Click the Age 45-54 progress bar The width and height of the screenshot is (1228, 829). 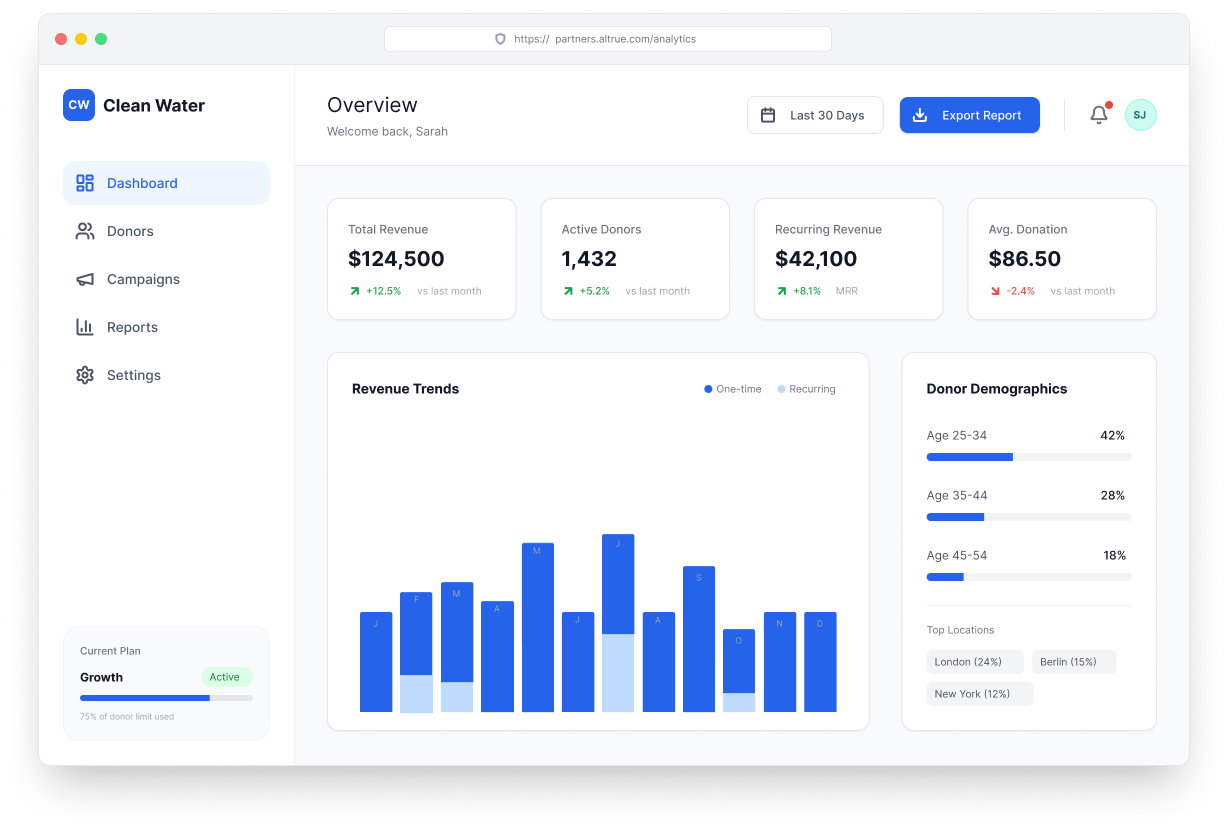click(1029, 577)
